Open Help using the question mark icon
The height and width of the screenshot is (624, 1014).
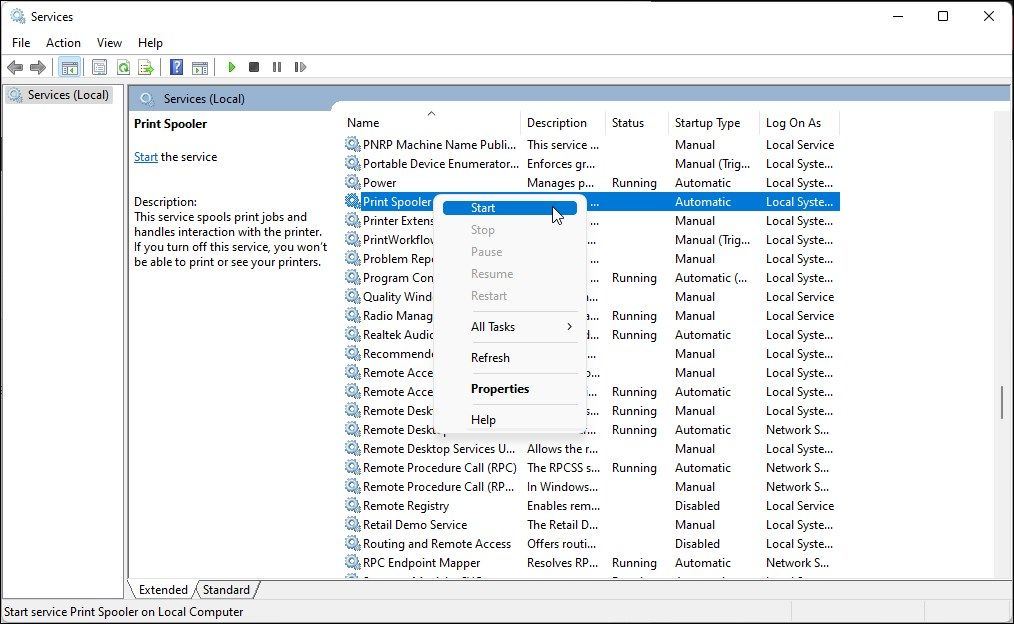coord(176,67)
